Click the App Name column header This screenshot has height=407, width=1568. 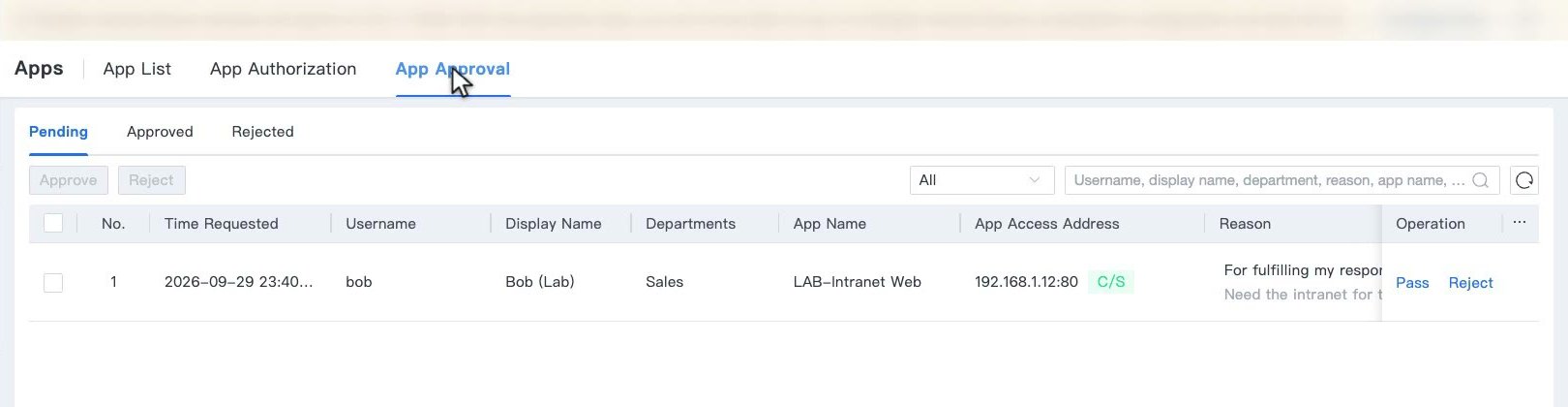(x=829, y=224)
